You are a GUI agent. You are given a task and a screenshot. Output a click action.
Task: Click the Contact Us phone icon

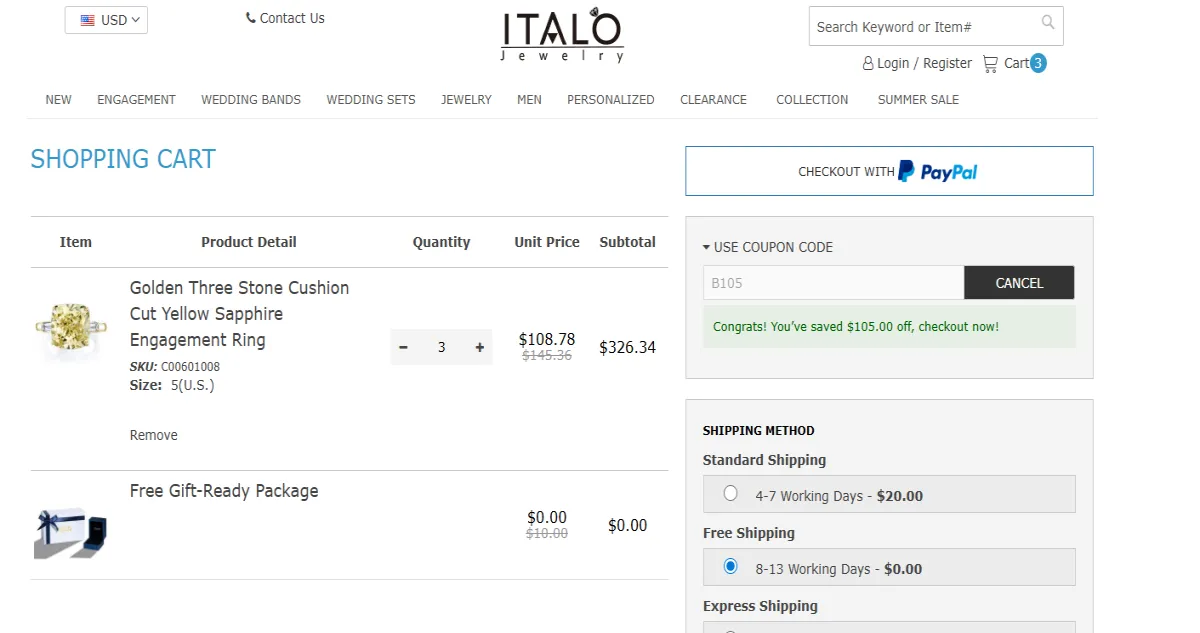point(251,18)
